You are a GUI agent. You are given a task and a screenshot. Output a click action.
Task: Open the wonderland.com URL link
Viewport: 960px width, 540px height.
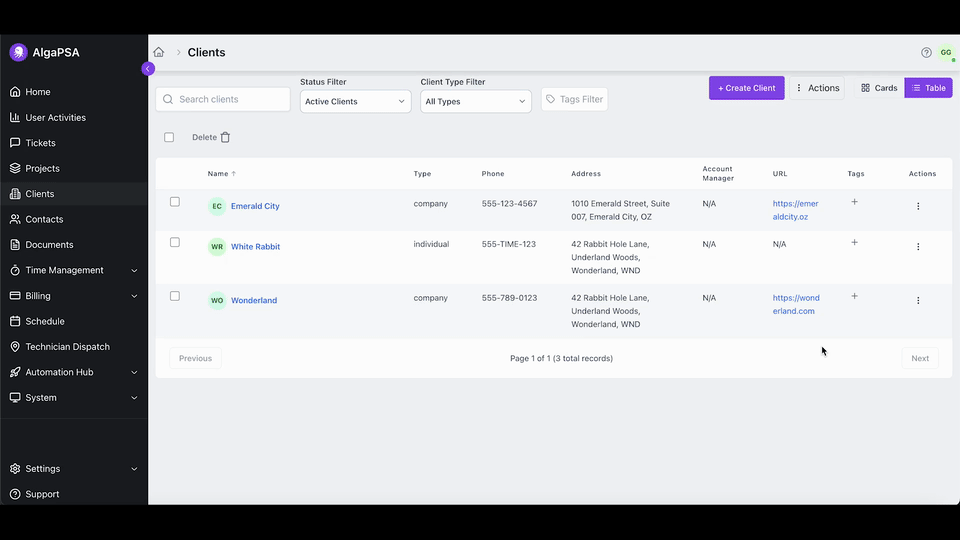point(796,304)
